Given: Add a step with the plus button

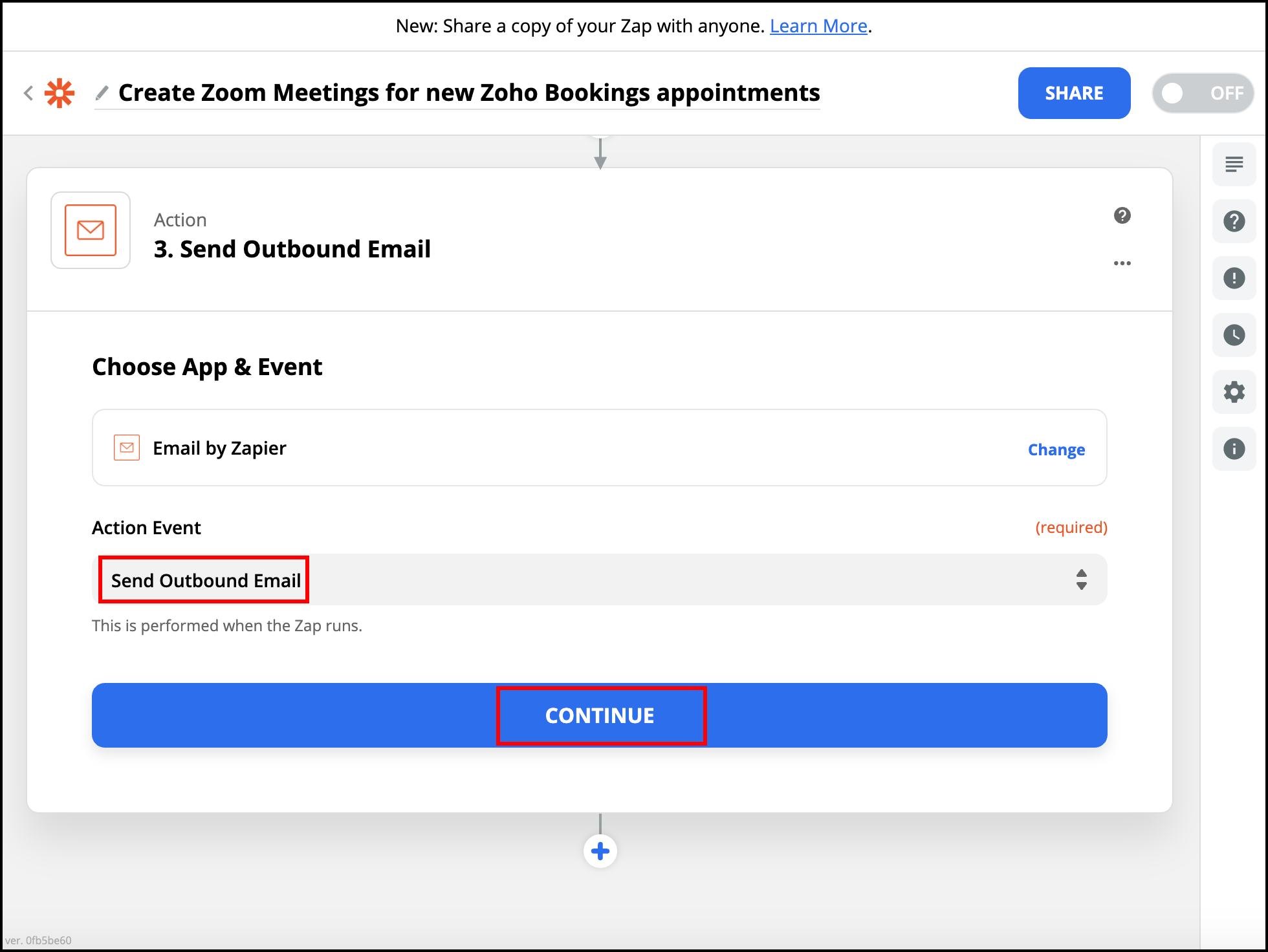Looking at the screenshot, I should [600, 851].
